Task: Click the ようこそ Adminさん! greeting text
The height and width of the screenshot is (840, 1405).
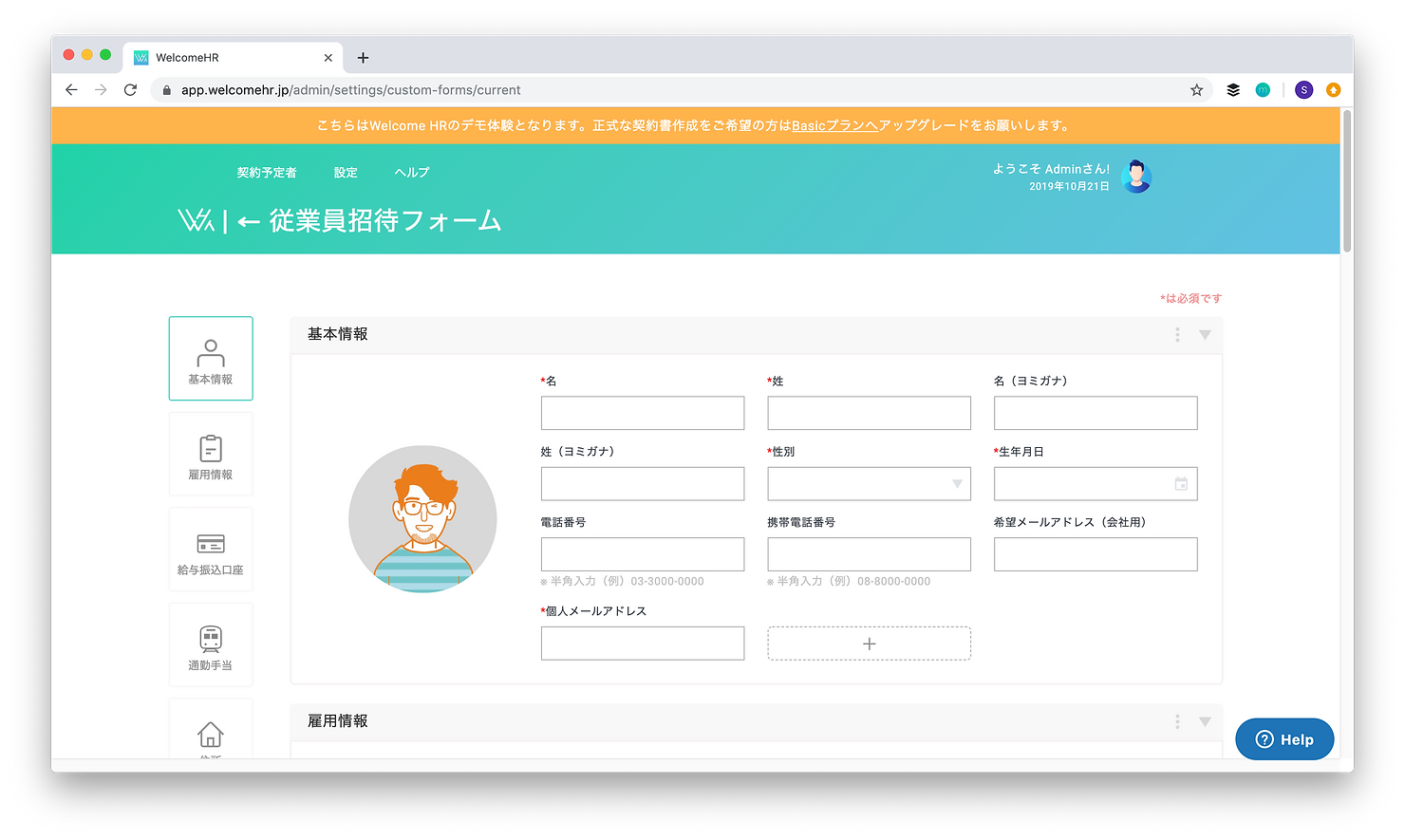Action: [x=1051, y=169]
